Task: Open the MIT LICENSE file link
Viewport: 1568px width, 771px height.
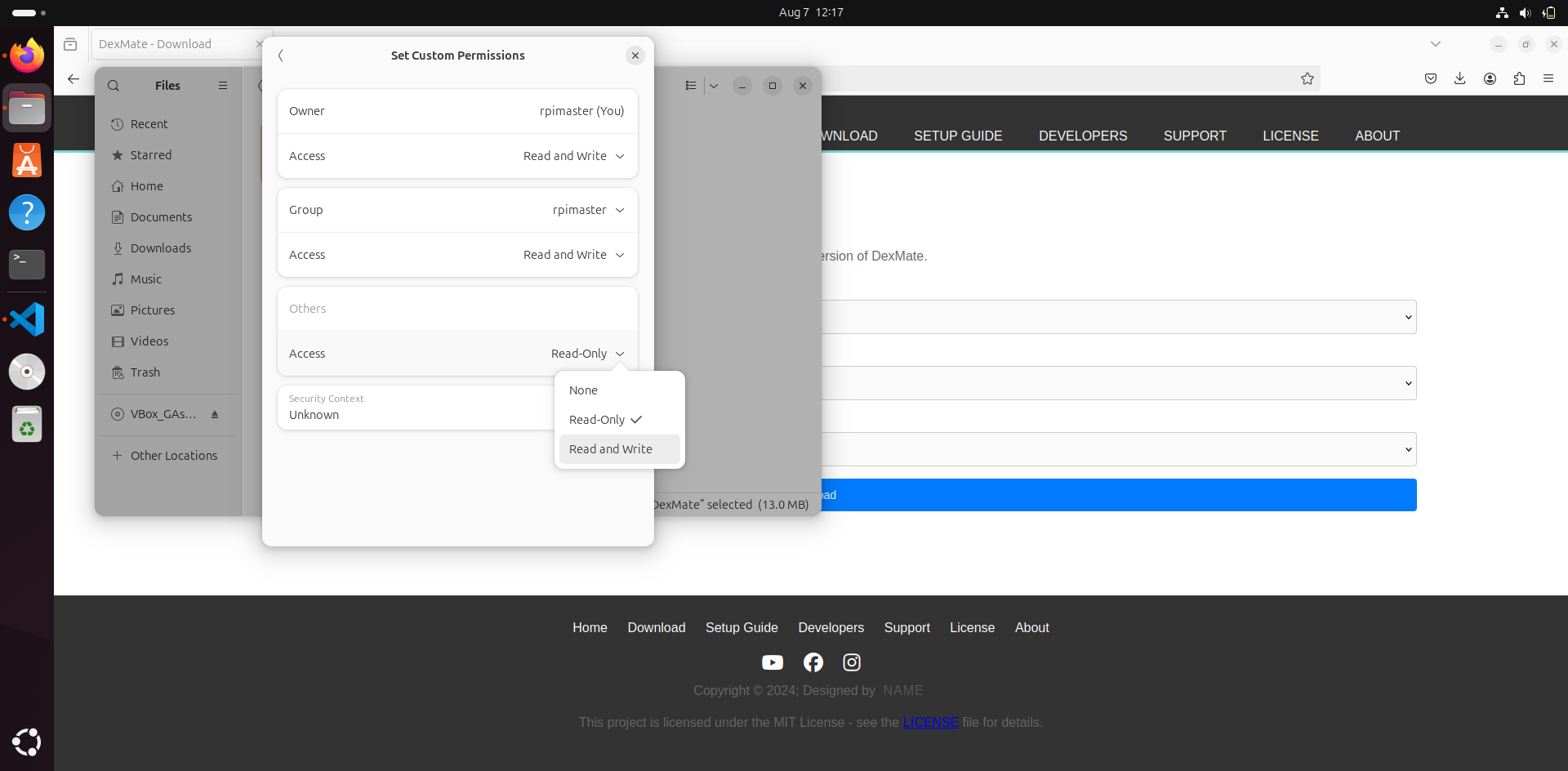Action: click(930, 722)
